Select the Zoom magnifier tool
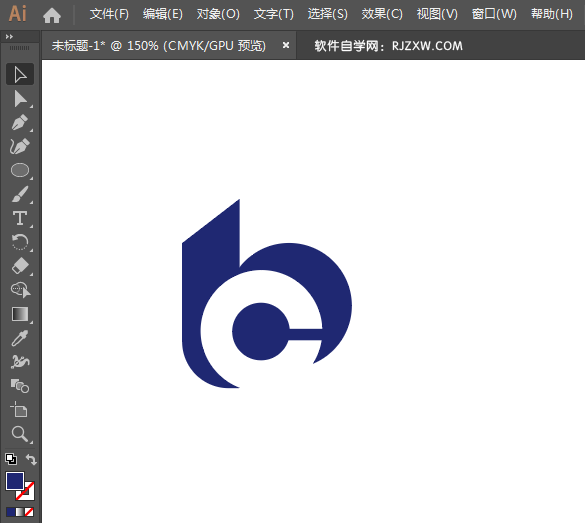 coord(20,434)
